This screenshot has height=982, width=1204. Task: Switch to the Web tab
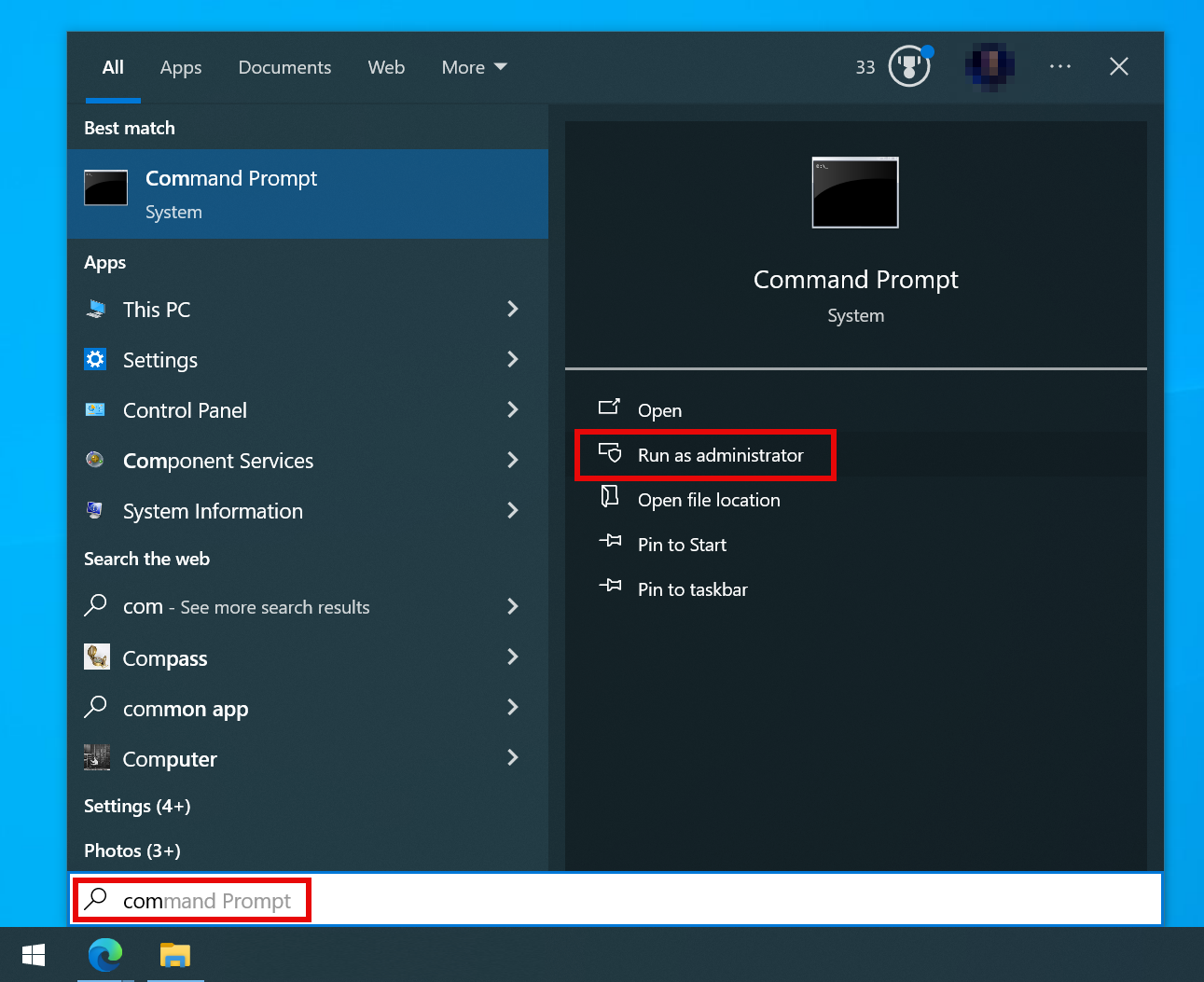tap(386, 67)
